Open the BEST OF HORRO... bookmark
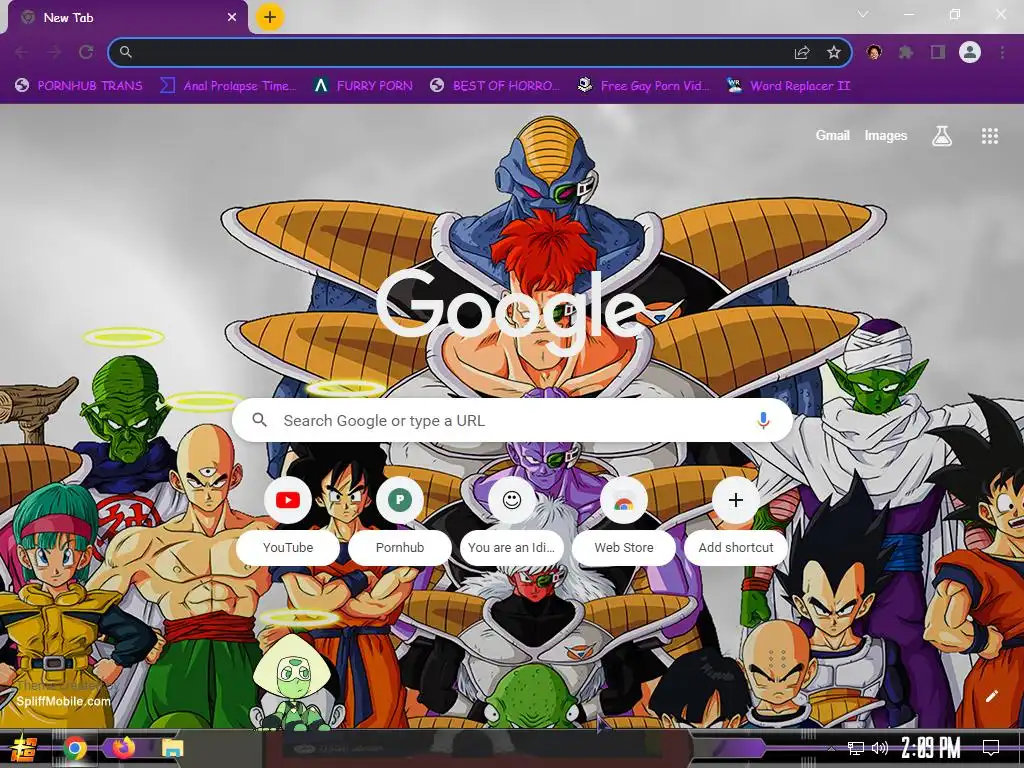 click(495, 86)
